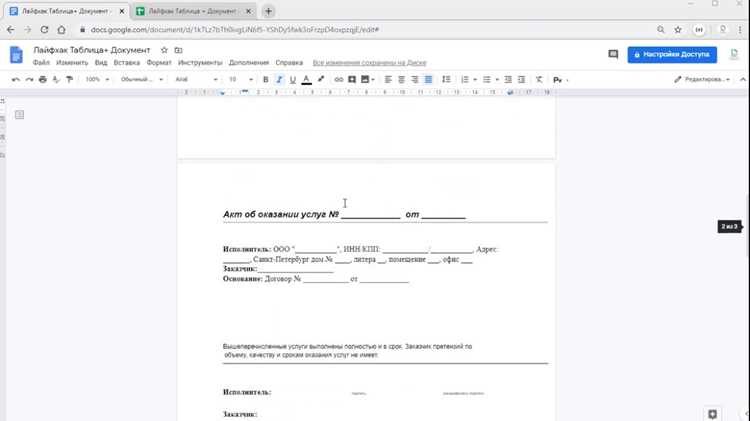Screen dimensions: 750x421
Task: Open the Справка menu
Action: [289, 63]
